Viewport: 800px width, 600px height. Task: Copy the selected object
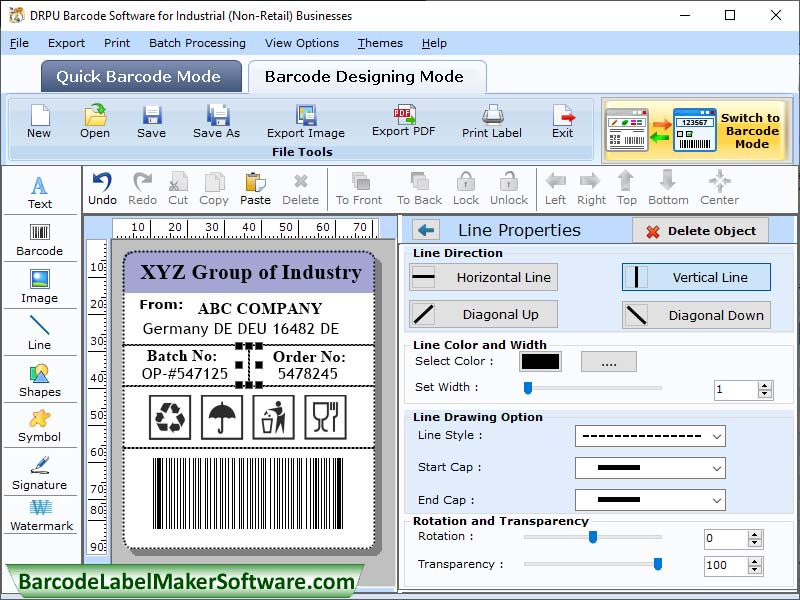pos(214,189)
